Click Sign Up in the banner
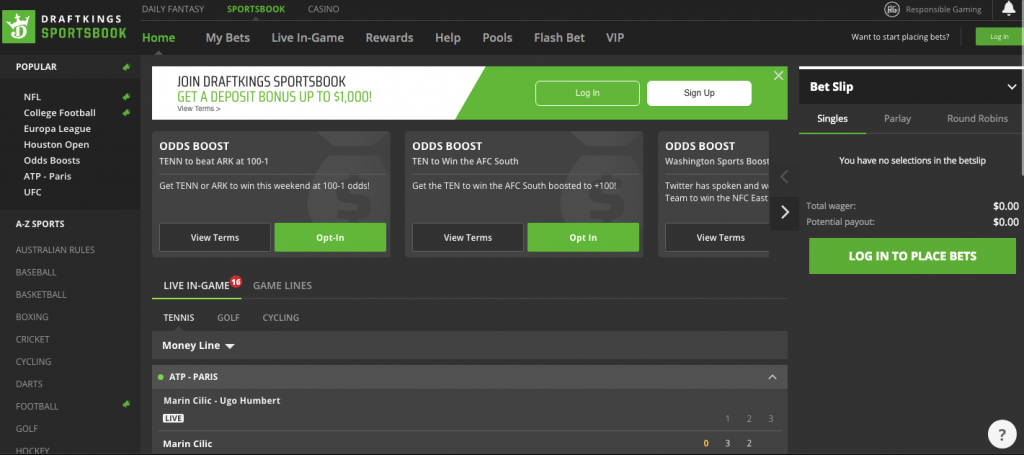The height and width of the screenshot is (455, 1024). click(698, 93)
